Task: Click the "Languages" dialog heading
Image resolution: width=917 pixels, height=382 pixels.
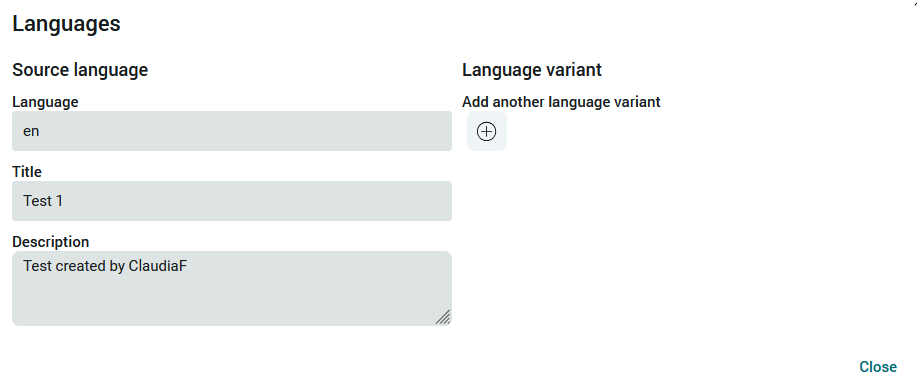Action: pos(66,24)
